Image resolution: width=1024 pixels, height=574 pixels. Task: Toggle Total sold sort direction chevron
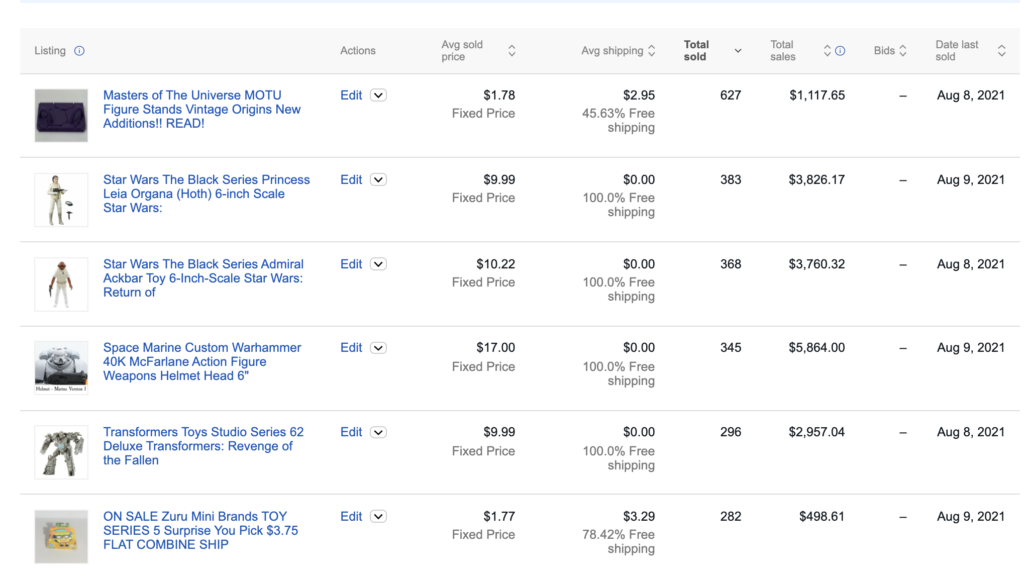[x=737, y=51]
